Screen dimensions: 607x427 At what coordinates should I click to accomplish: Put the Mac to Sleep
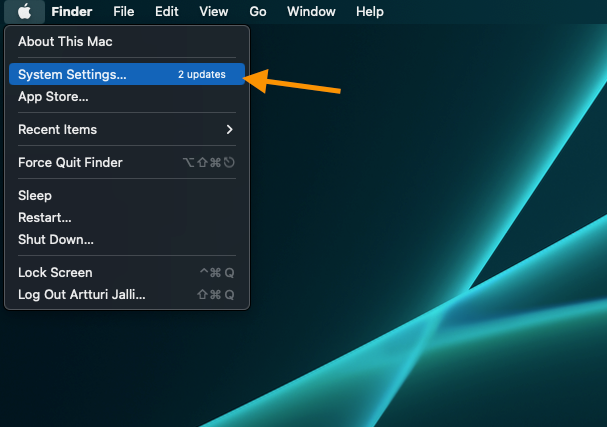click(x=127, y=195)
